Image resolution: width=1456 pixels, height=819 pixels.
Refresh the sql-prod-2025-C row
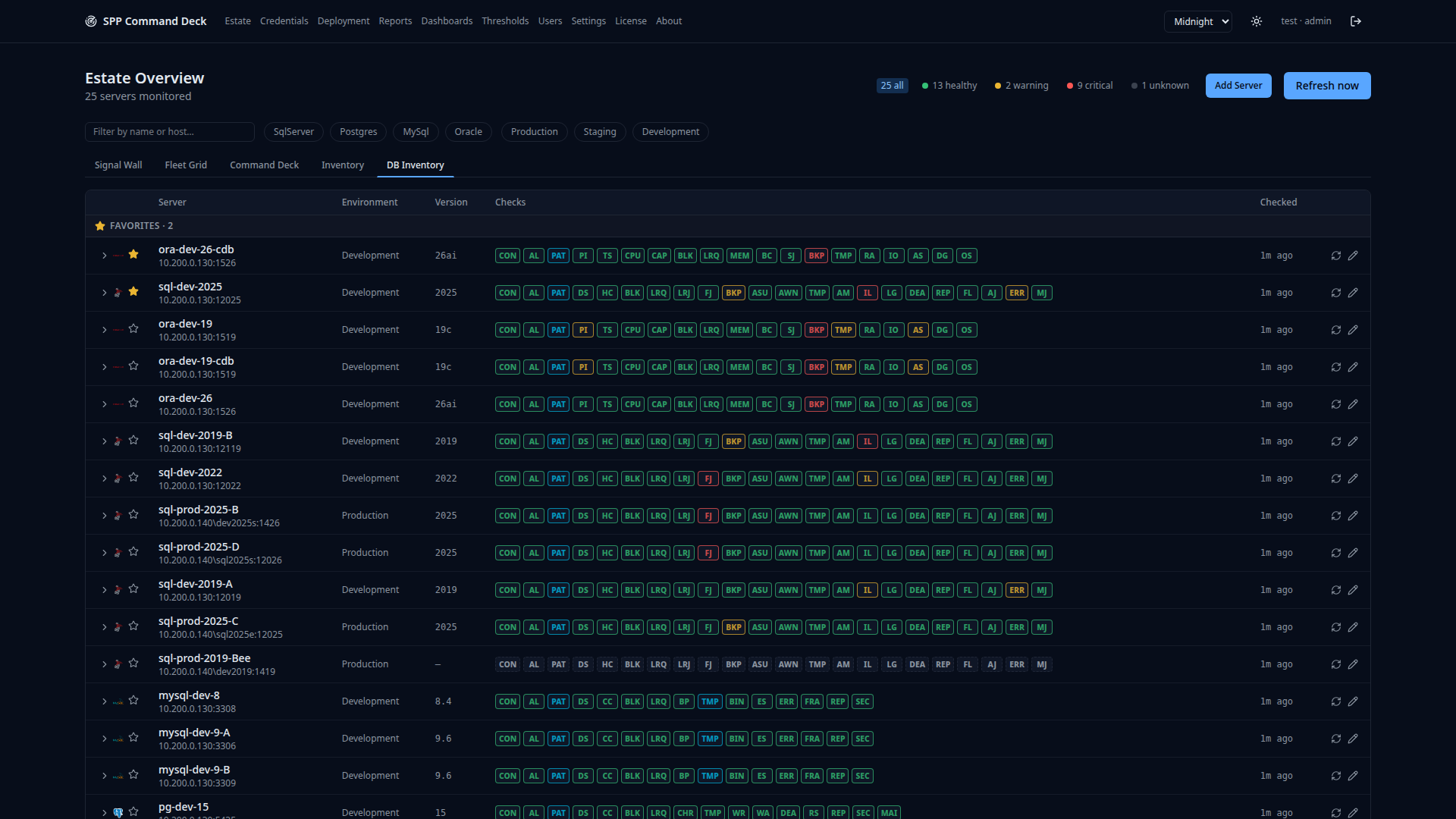point(1336,627)
